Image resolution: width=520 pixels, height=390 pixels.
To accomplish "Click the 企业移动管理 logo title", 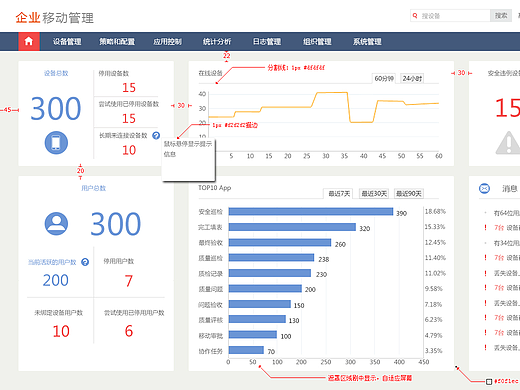I will pos(55,18).
